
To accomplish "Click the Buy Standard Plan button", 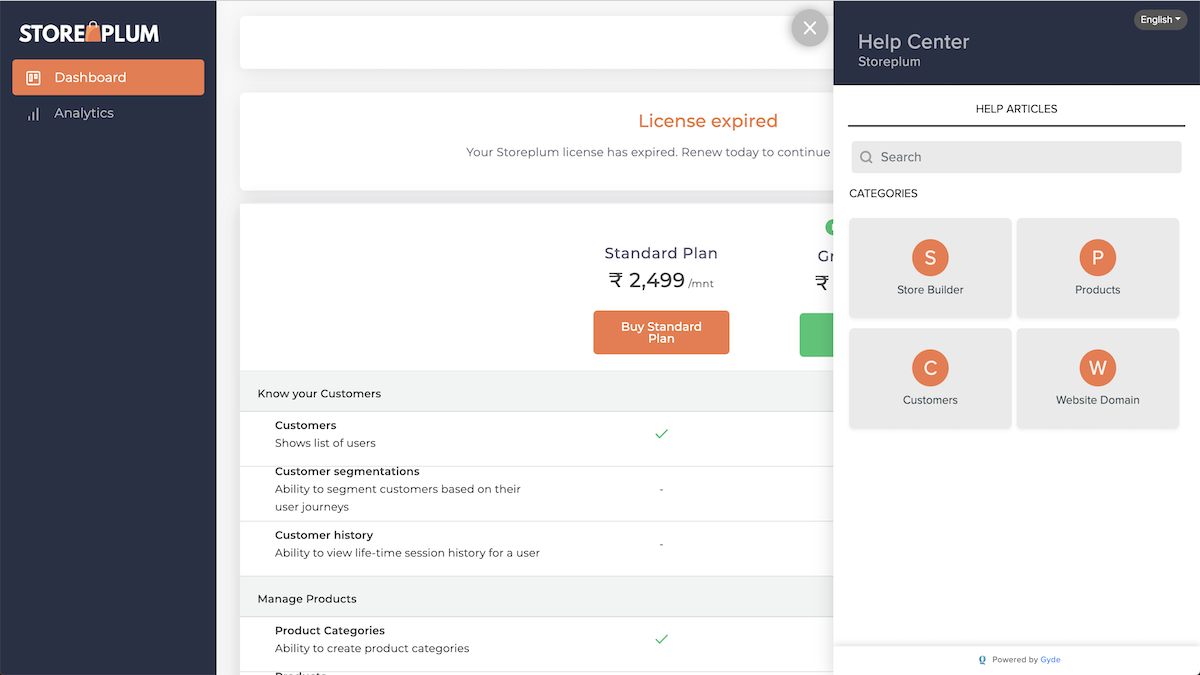I will [x=661, y=332].
